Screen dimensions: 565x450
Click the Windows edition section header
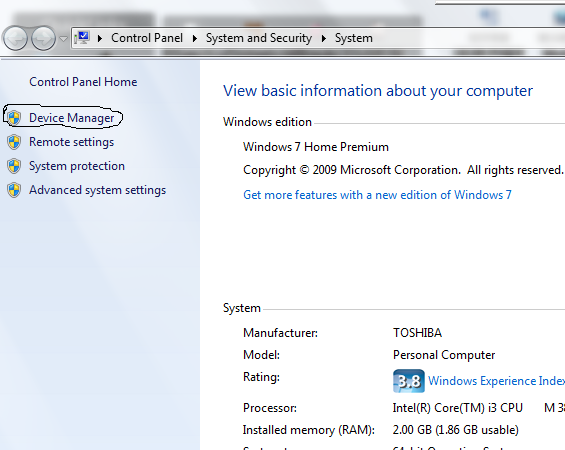[x=267, y=122]
